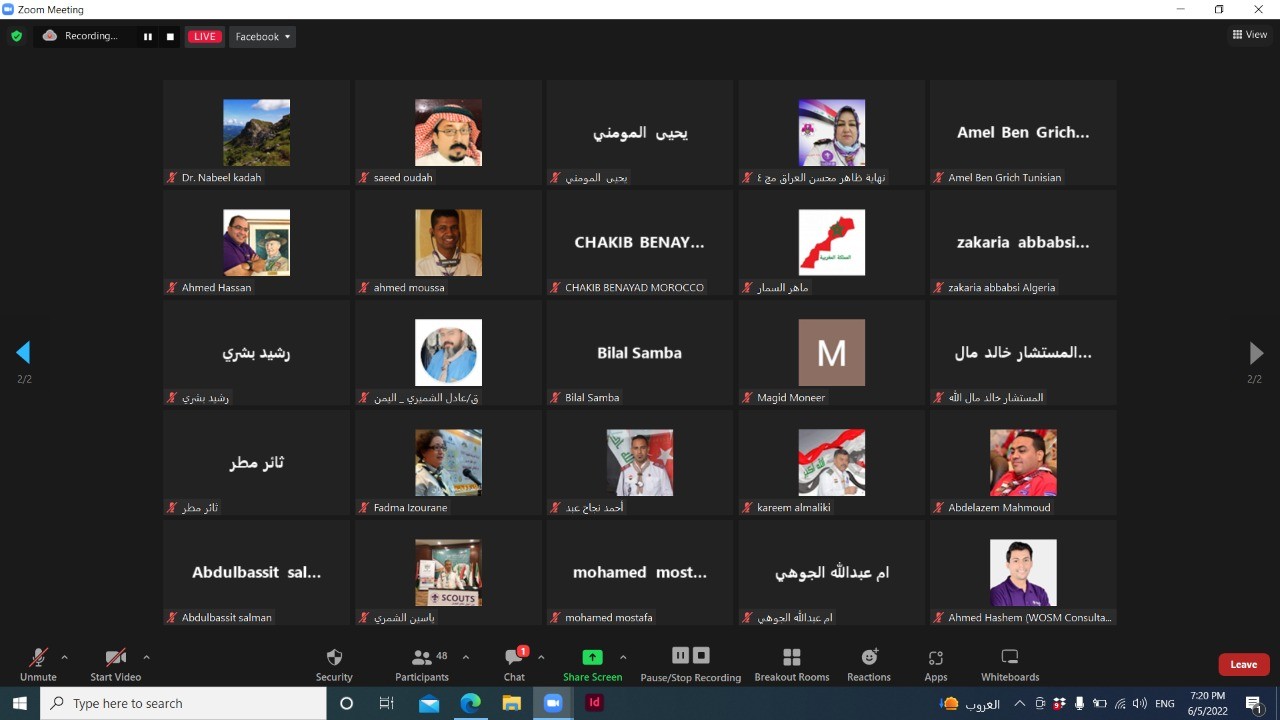
Task: Expand the Facebook live dropdown
Action: coord(263,37)
